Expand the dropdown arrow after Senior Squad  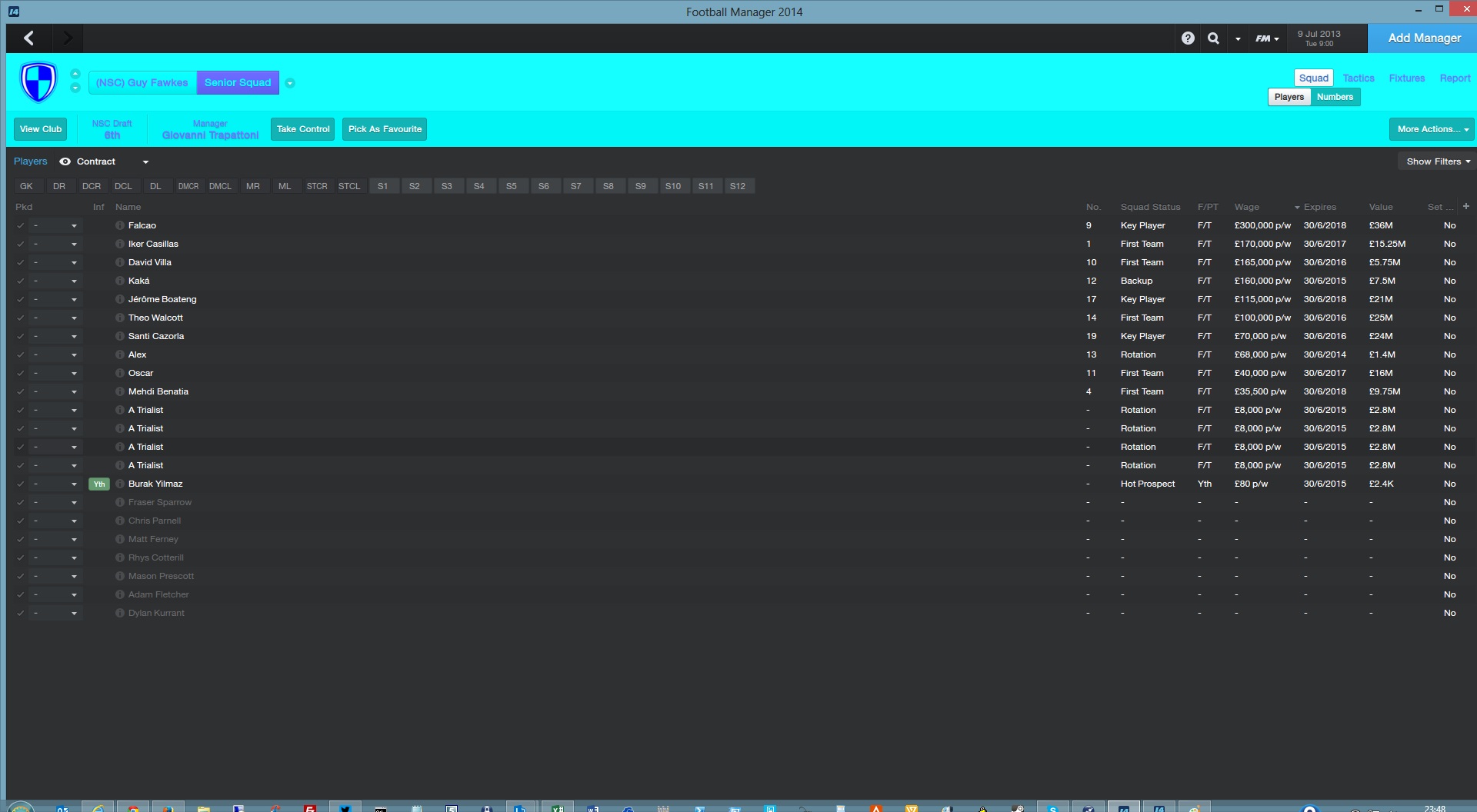coord(290,83)
